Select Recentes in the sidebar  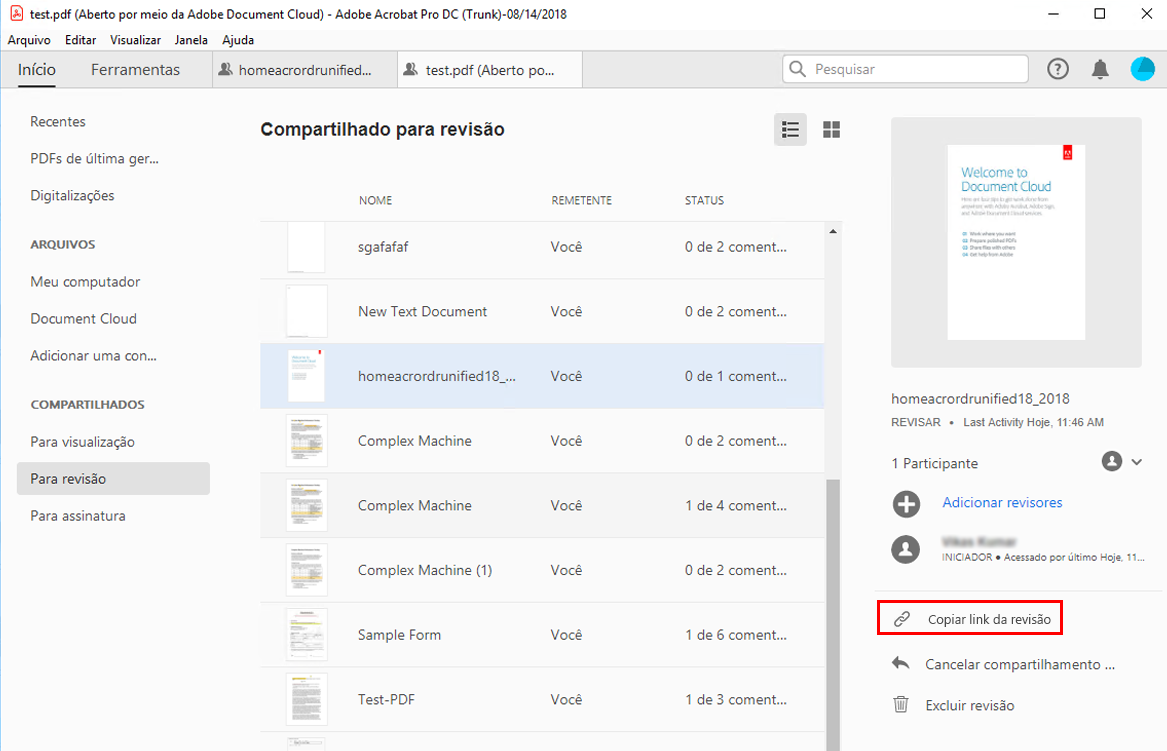coord(58,121)
